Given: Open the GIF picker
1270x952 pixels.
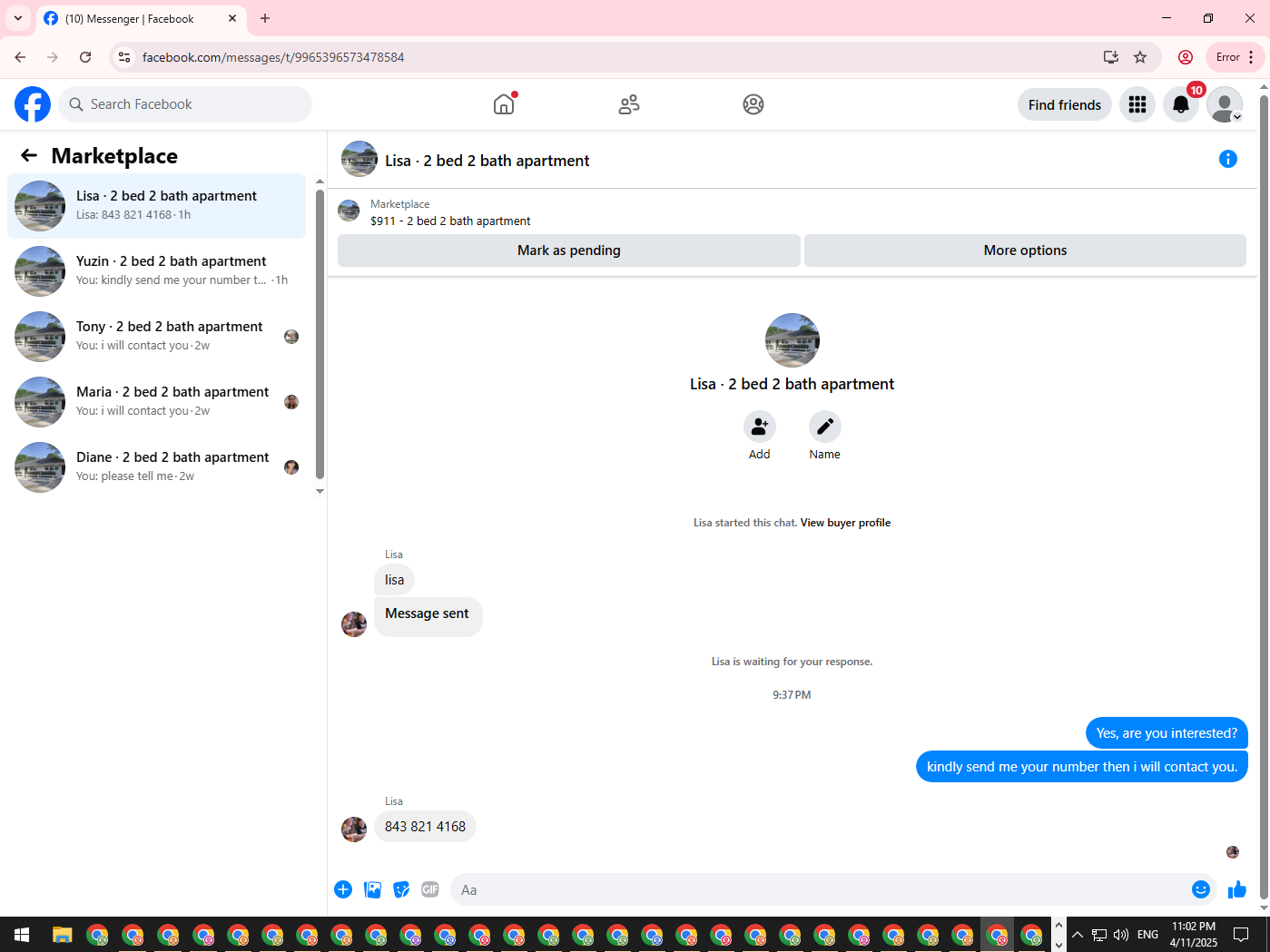Looking at the screenshot, I should [430, 889].
